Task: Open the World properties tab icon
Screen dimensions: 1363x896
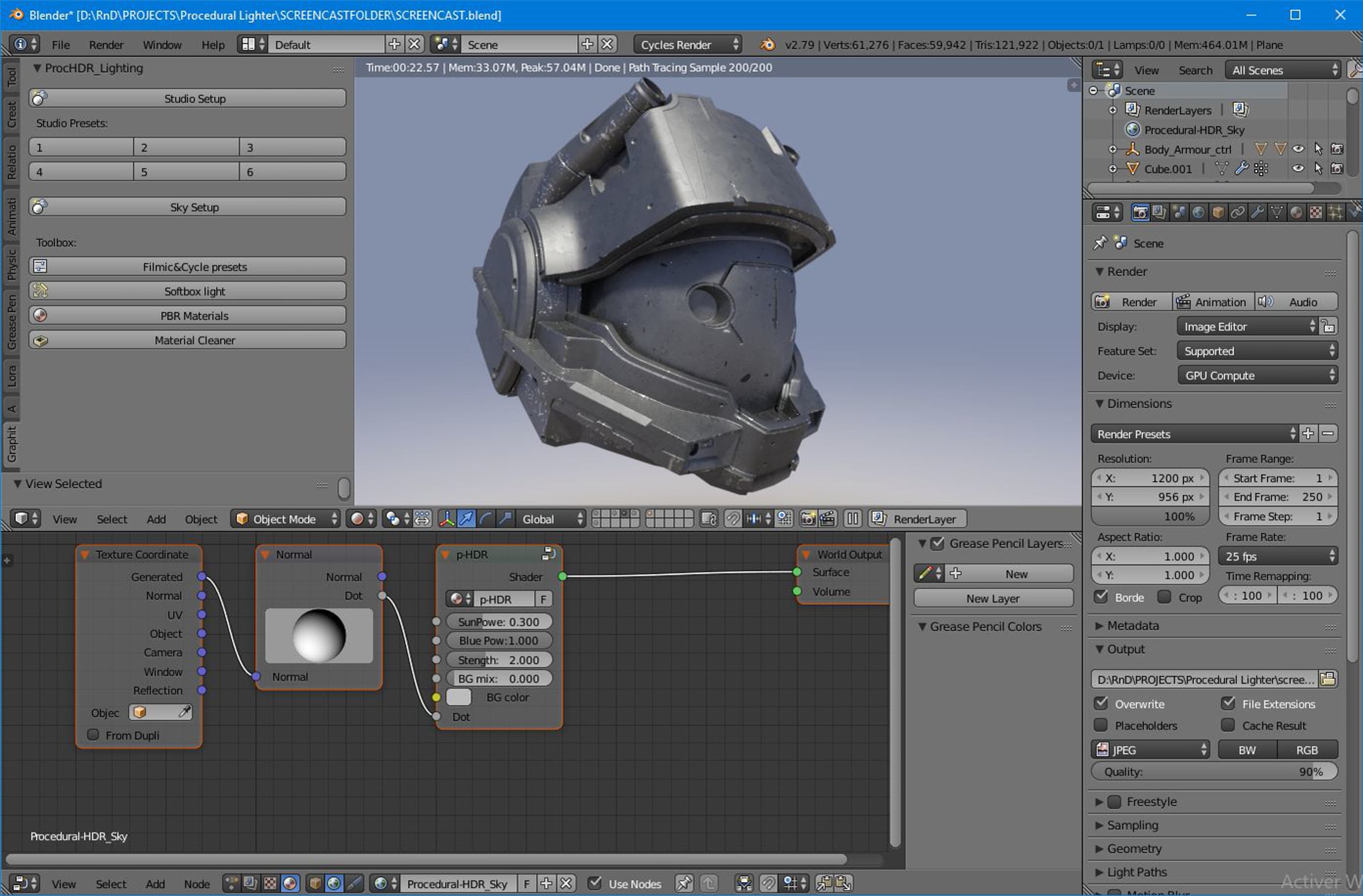Action: pos(1198,212)
